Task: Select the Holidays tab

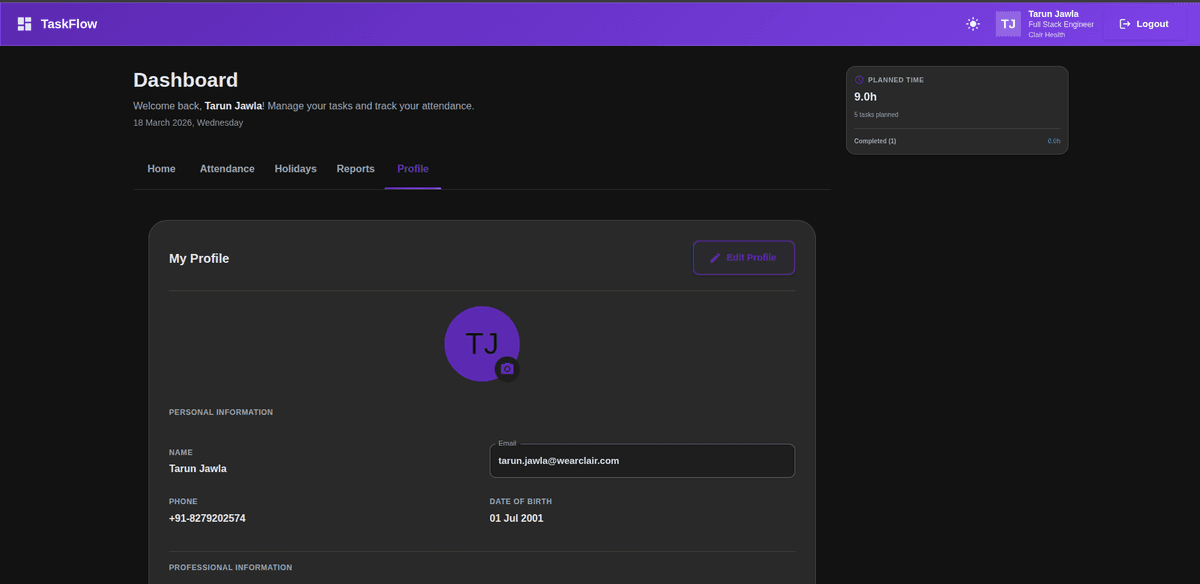Action: tap(295, 168)
